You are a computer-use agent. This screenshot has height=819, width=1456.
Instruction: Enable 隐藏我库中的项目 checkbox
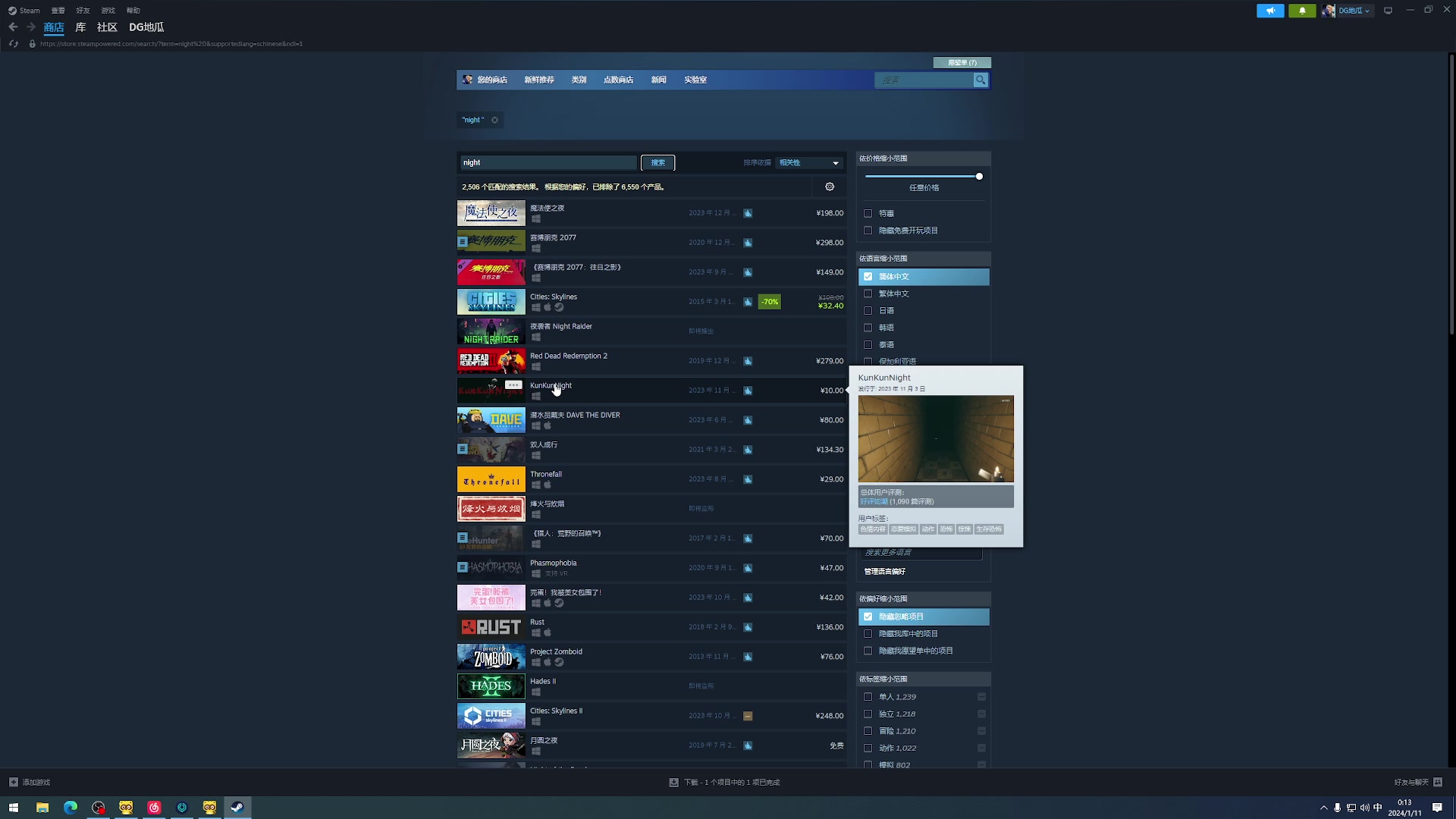pos(868,634)
